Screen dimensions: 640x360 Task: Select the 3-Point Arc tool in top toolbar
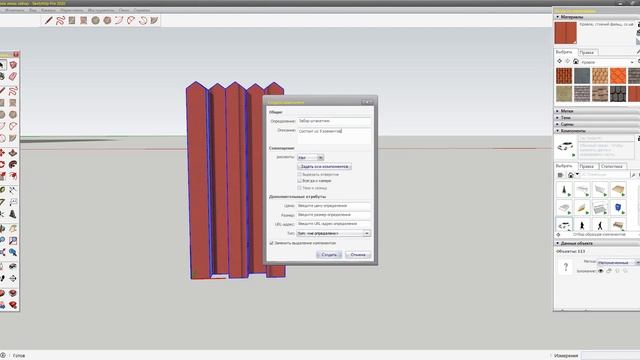coord(142,20)
